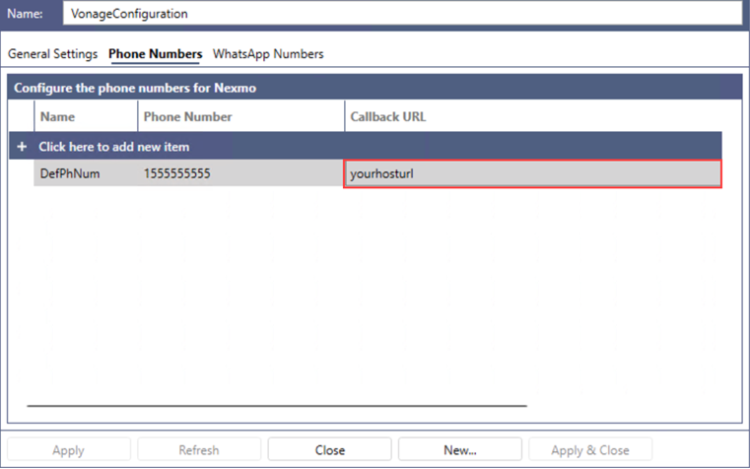750x469 pixels.
Task: Switch to the General Settings tab
Action: 53,53
